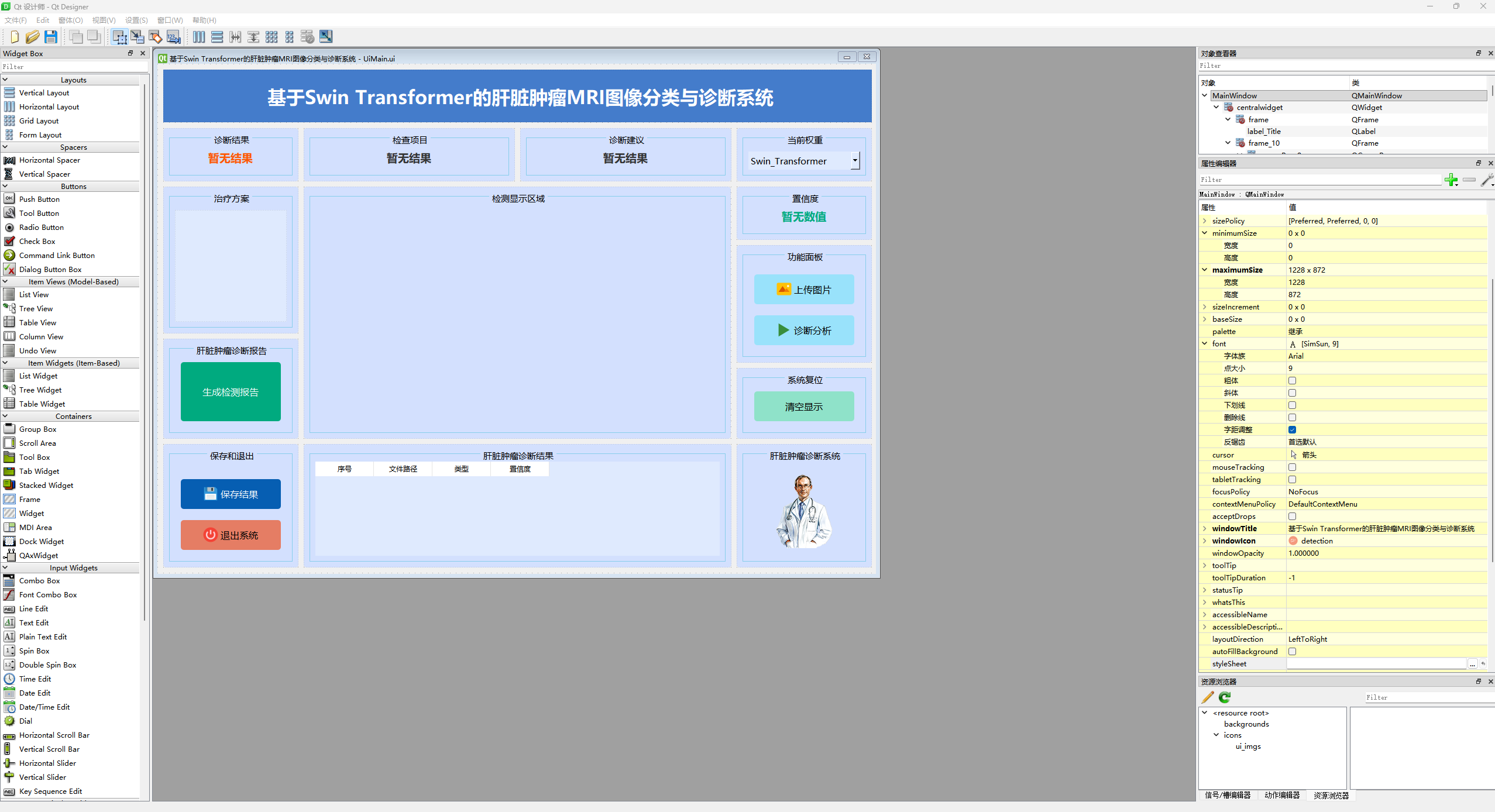
Task: Click green plus add dynamic property icon
Action: (1451, 180)
